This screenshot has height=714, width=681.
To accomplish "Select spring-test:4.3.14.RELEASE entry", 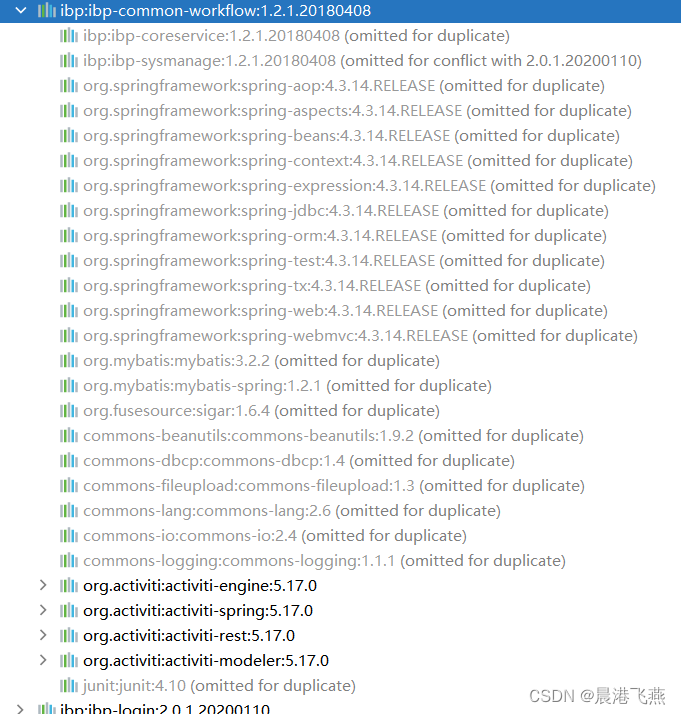I will click(x=344, y=261).
